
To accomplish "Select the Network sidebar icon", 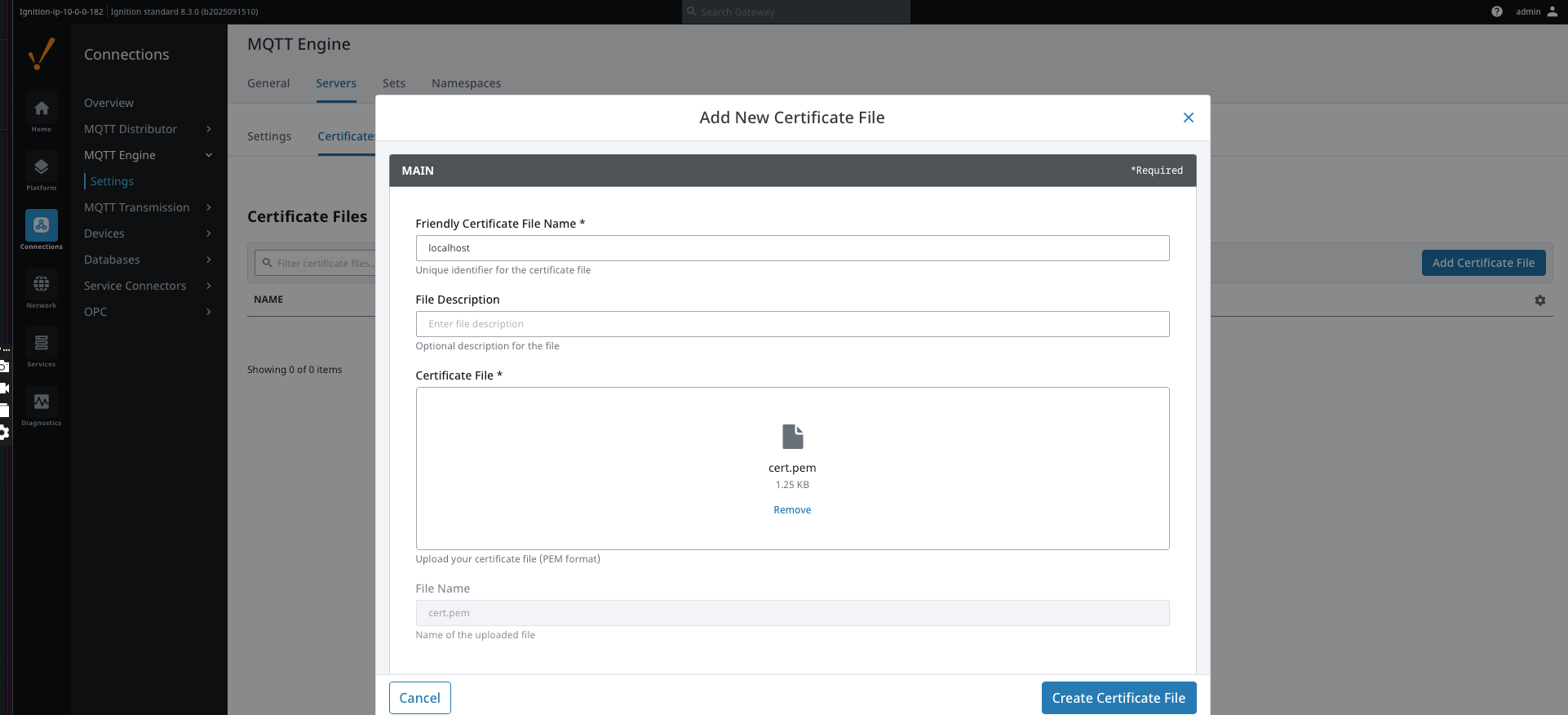I will tap(41, 285).
